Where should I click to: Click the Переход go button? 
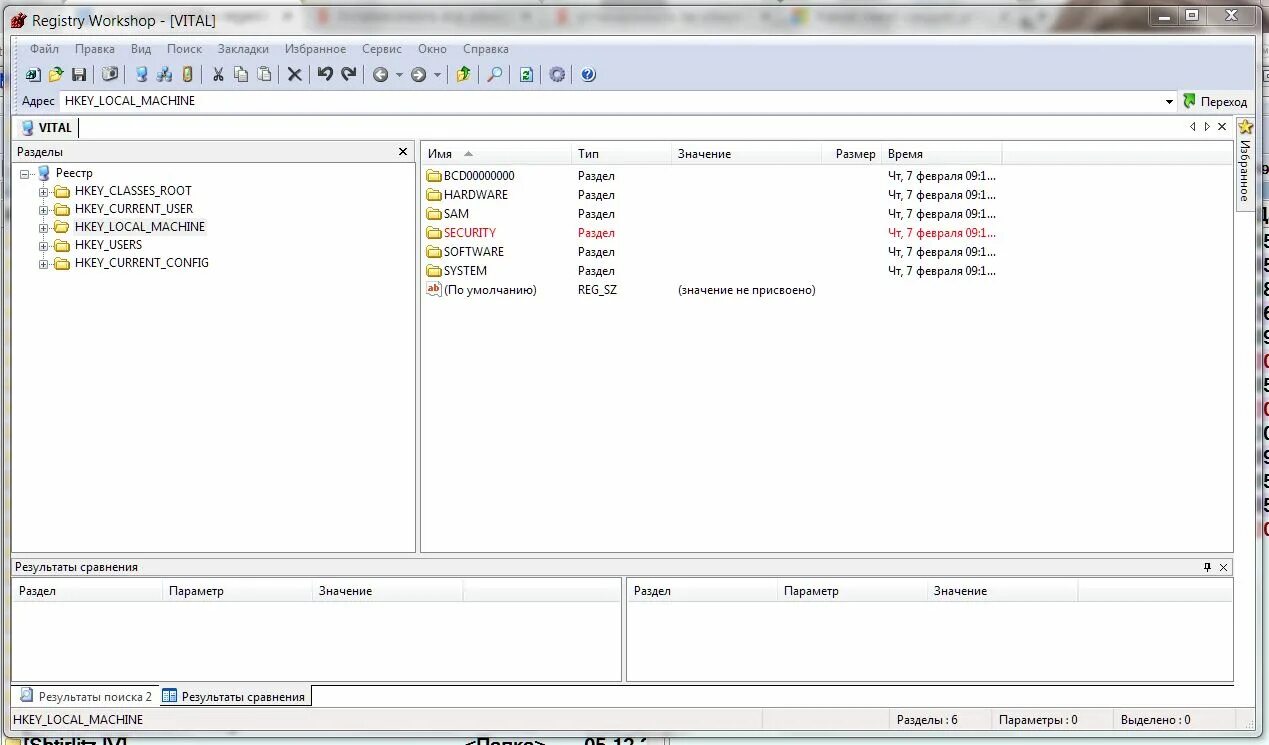click(1215, 102)
